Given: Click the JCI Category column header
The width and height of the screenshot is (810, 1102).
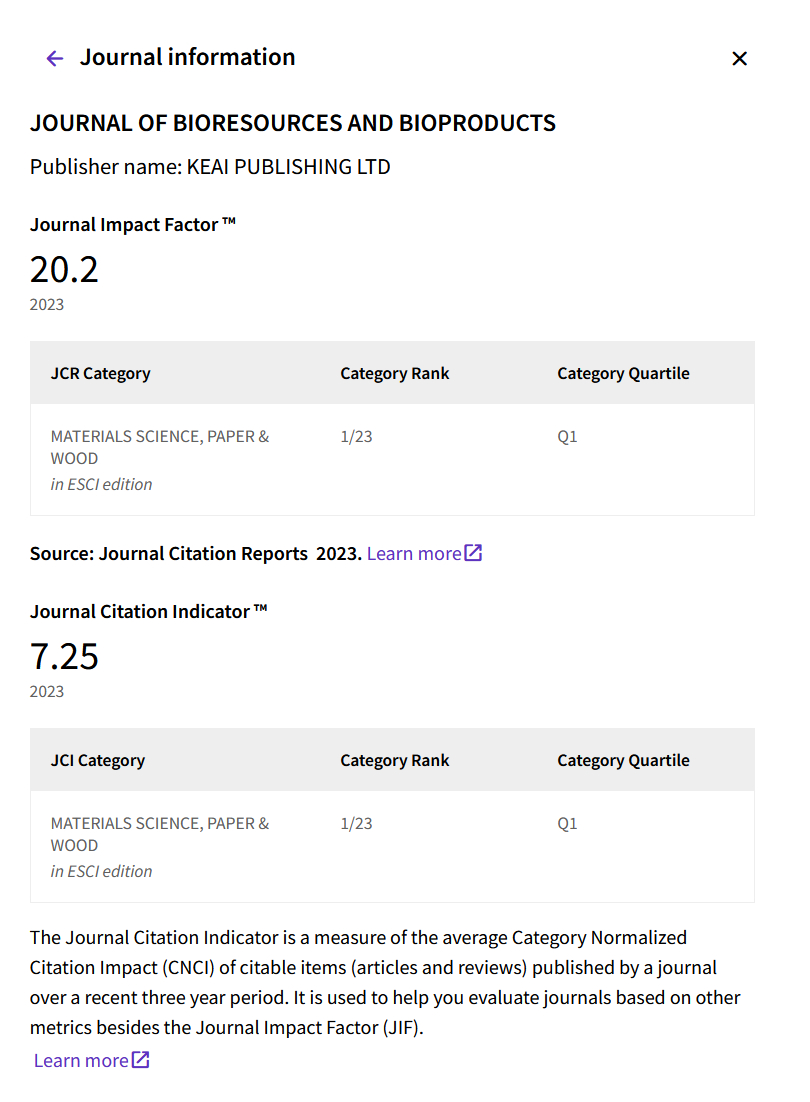Looking at the screenshot, I should click(x=98, y=760).
